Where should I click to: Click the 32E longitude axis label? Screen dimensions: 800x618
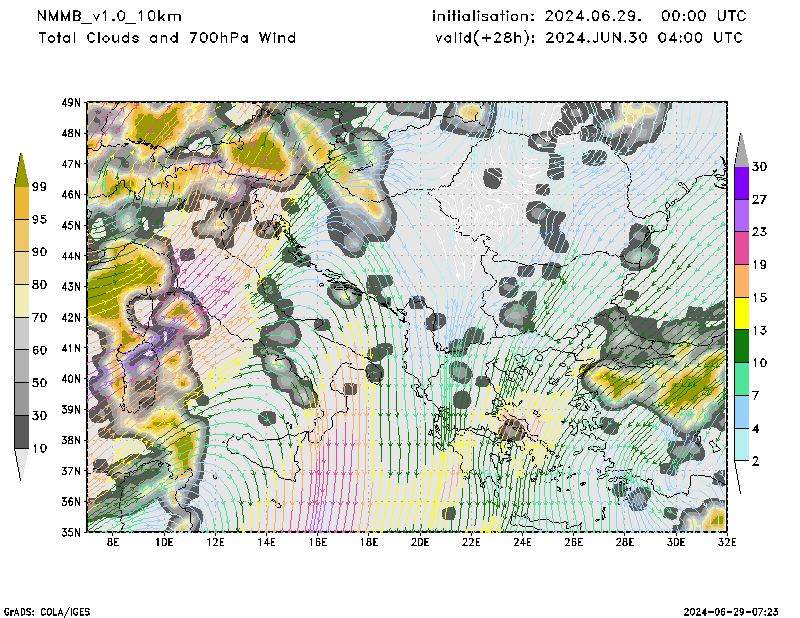[726, 543]
